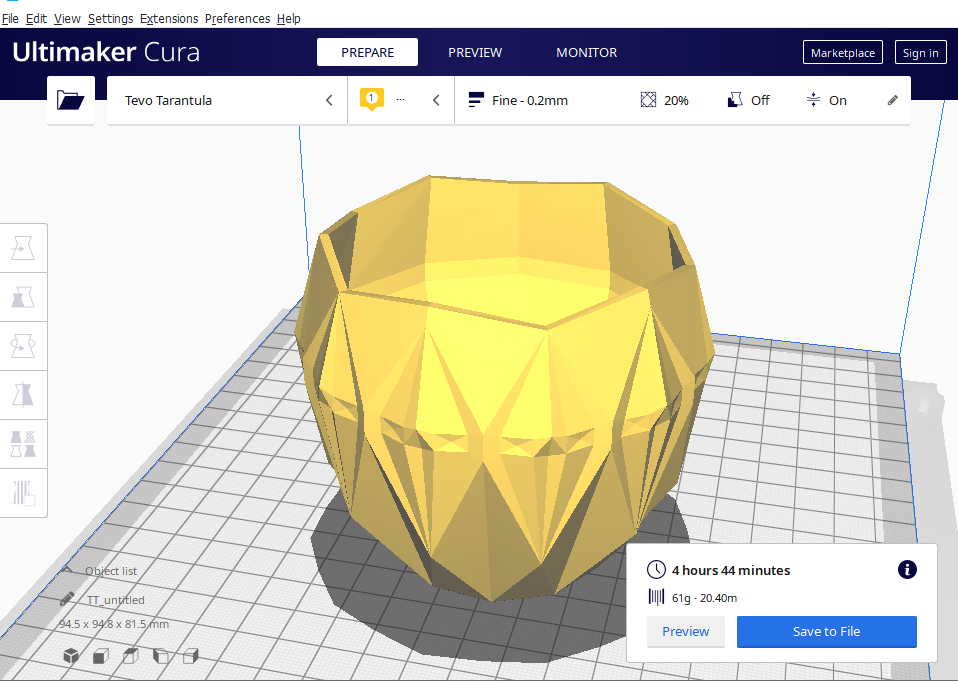Switch to top view cube icon

coord(131,656)
